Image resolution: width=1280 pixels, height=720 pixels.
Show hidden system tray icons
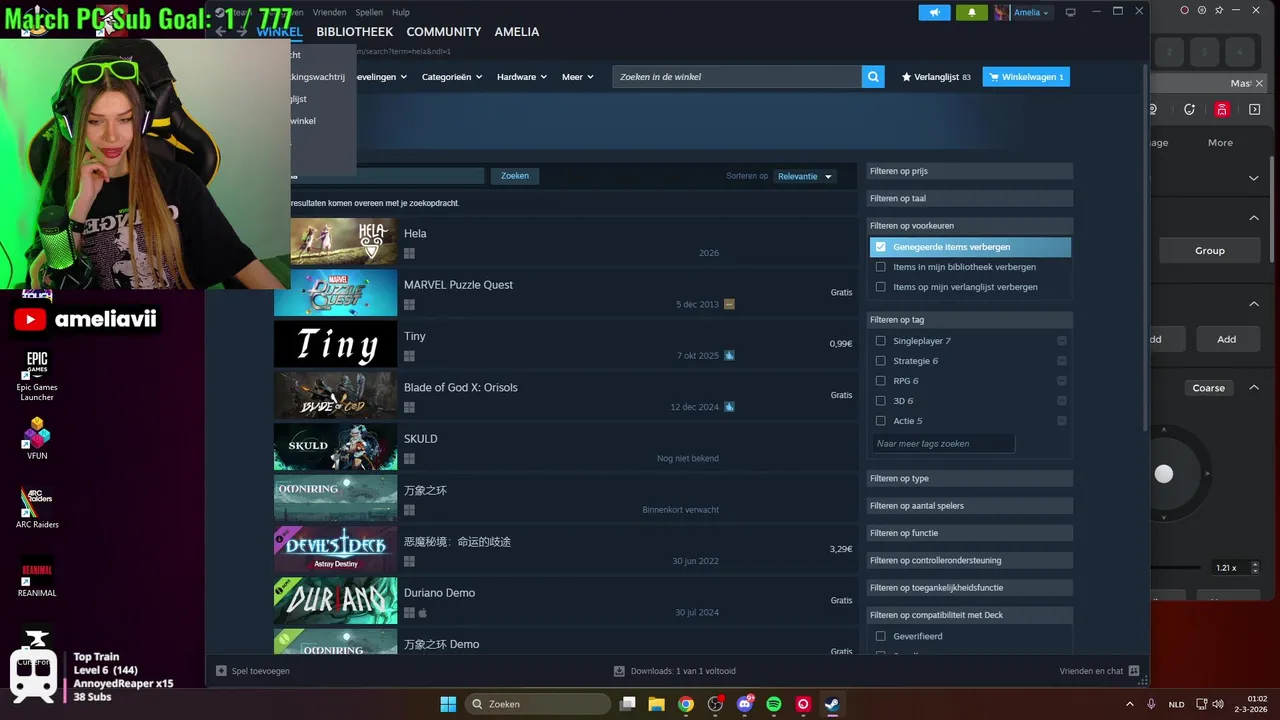(1130, 704)
